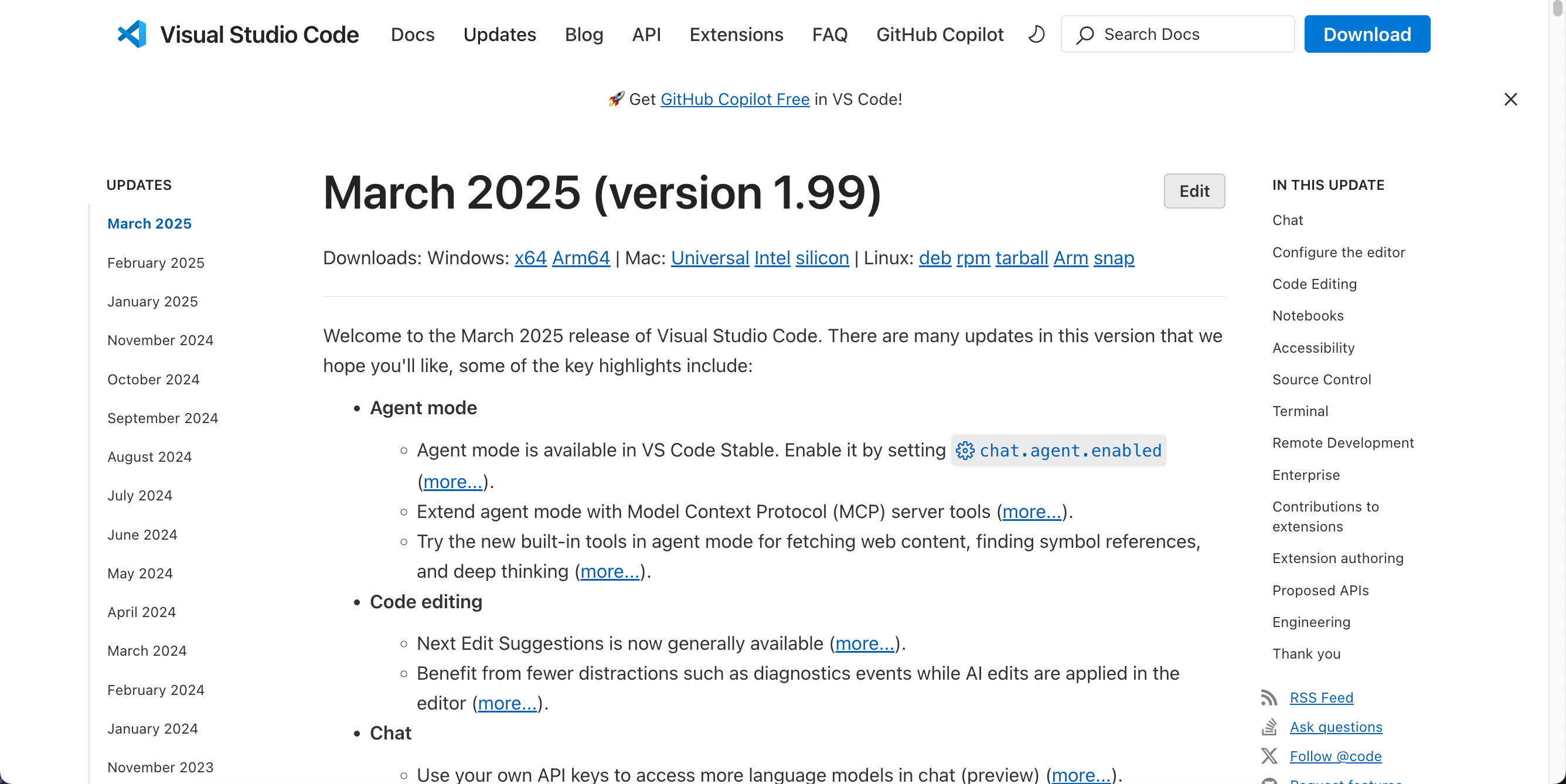
Task: Toggle dark theme with moon icon
Action: coord(1037,34)
